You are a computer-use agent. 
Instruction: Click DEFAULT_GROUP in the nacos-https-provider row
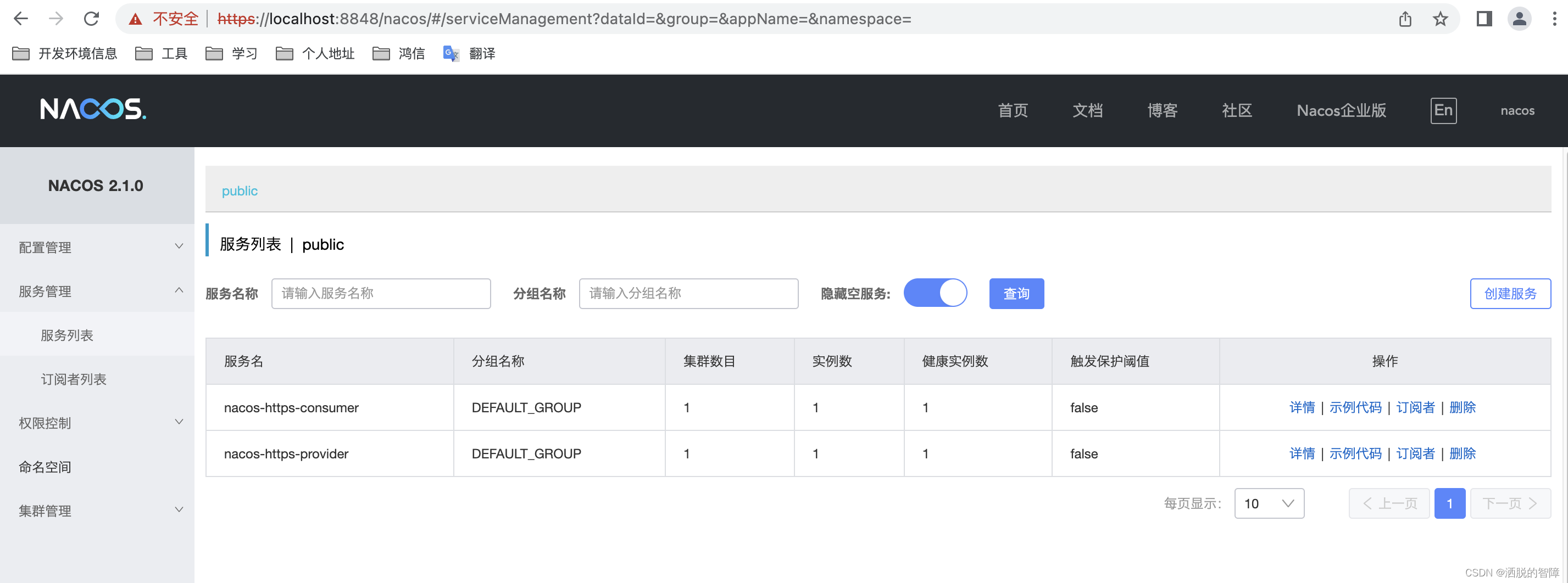[x=526, y=453]
